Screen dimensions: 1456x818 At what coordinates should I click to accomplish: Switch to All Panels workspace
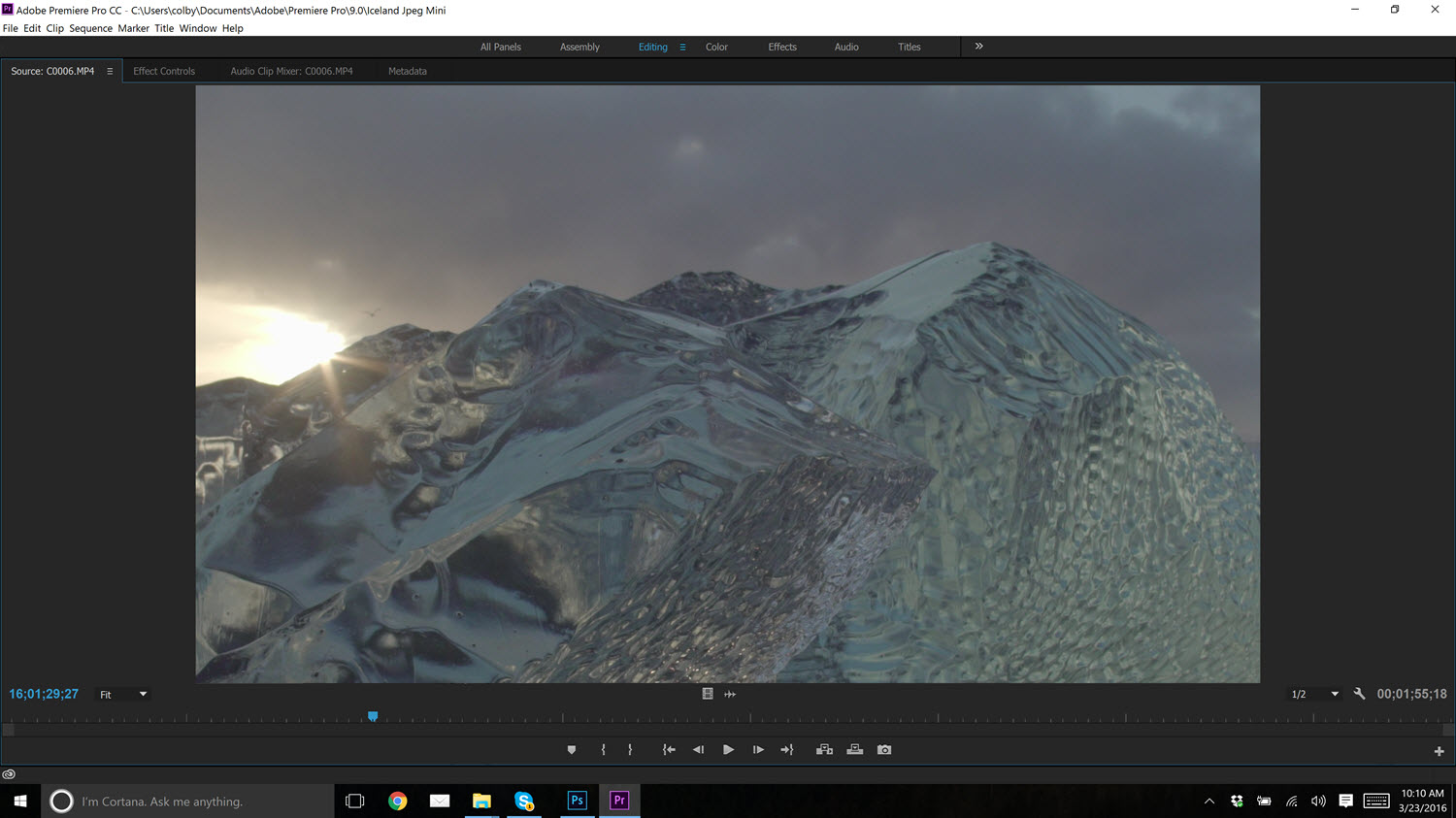(x=501, y=47)
